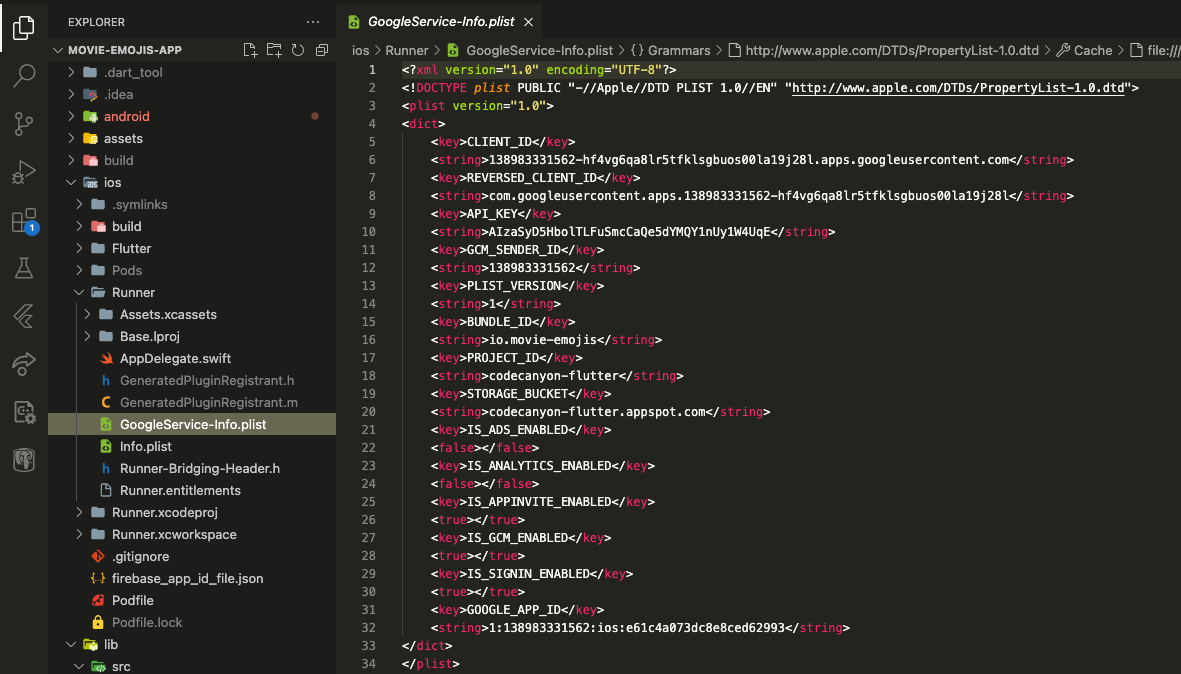This screenshot has width=1181, height=674.
Task: Open the Search view icon
Action: 23,75
